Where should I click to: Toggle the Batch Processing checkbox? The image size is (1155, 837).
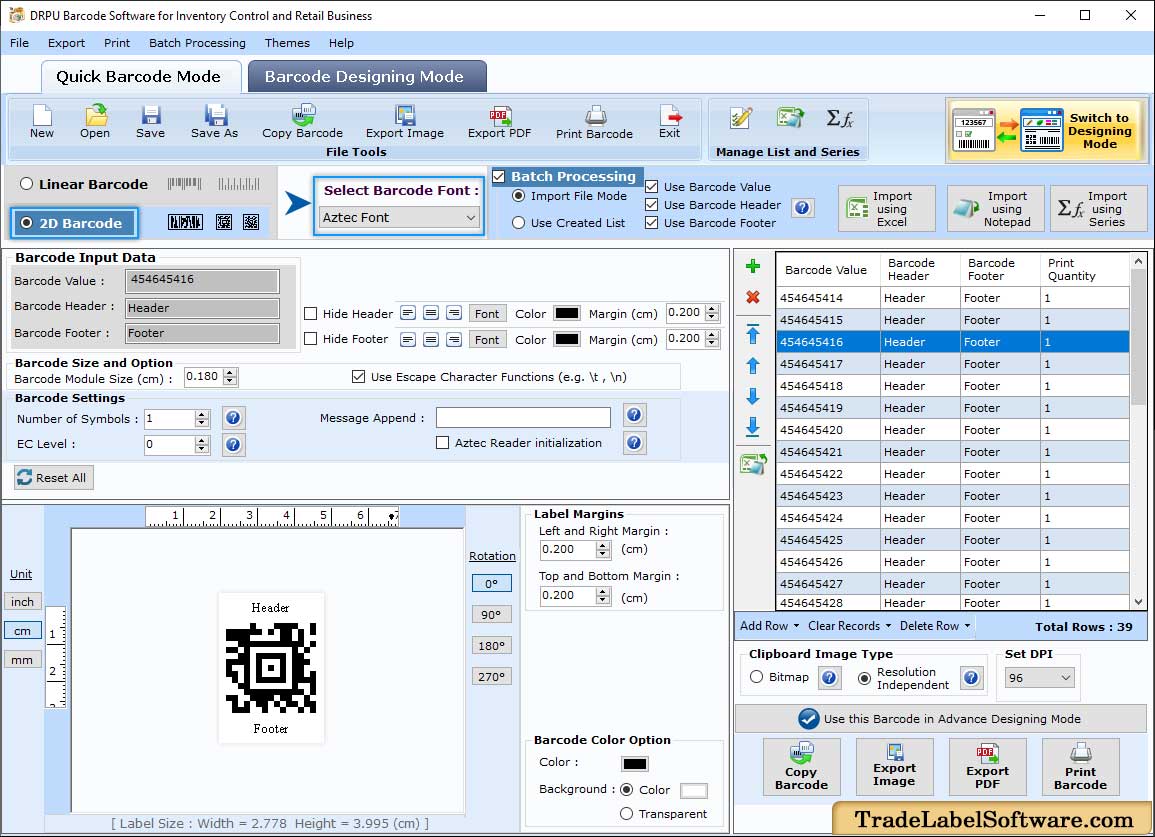499,177
